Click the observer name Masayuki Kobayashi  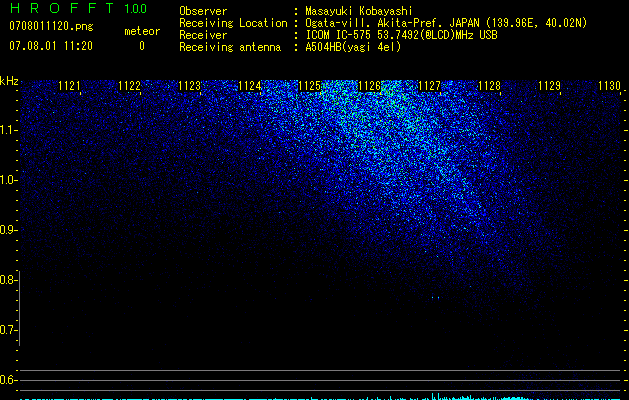coord(359,11)
